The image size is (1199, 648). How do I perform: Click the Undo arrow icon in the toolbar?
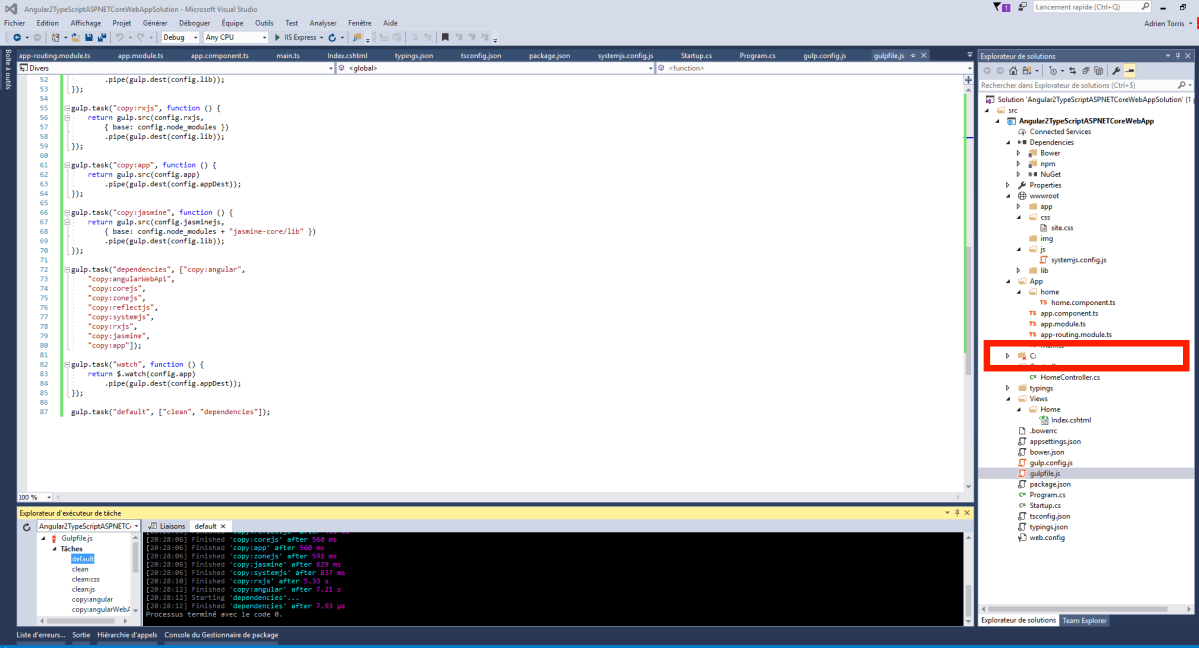click(120, 37)
